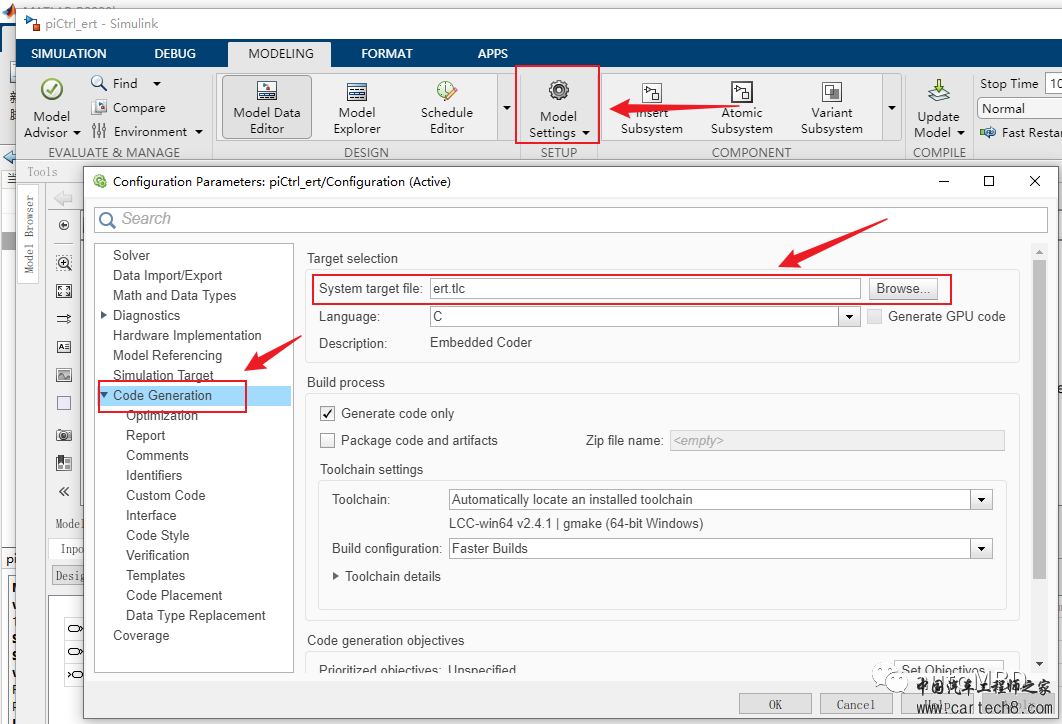Click the System target file field
The width and height of the screenshot is (1062, 724).
click(x=645, y=289)
